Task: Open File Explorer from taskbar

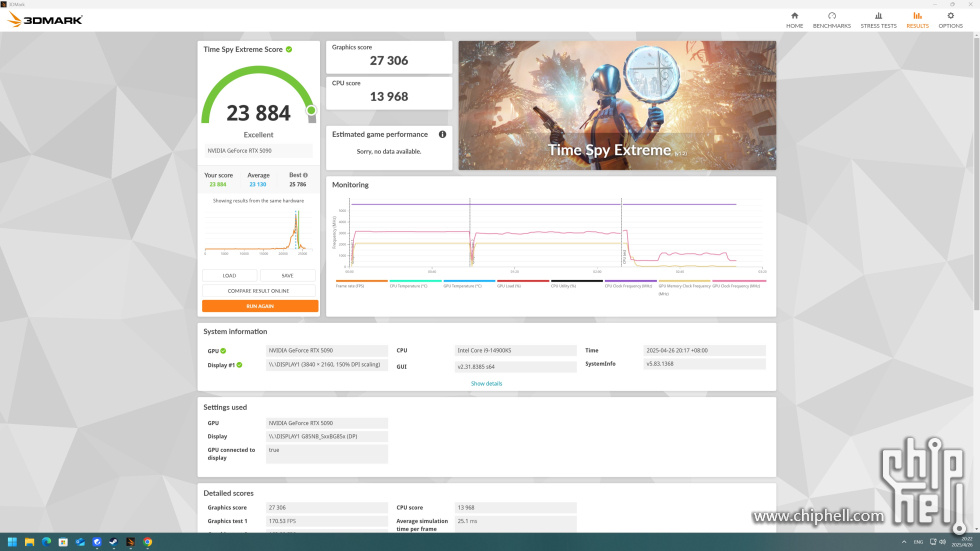Action: coord(29,542)
